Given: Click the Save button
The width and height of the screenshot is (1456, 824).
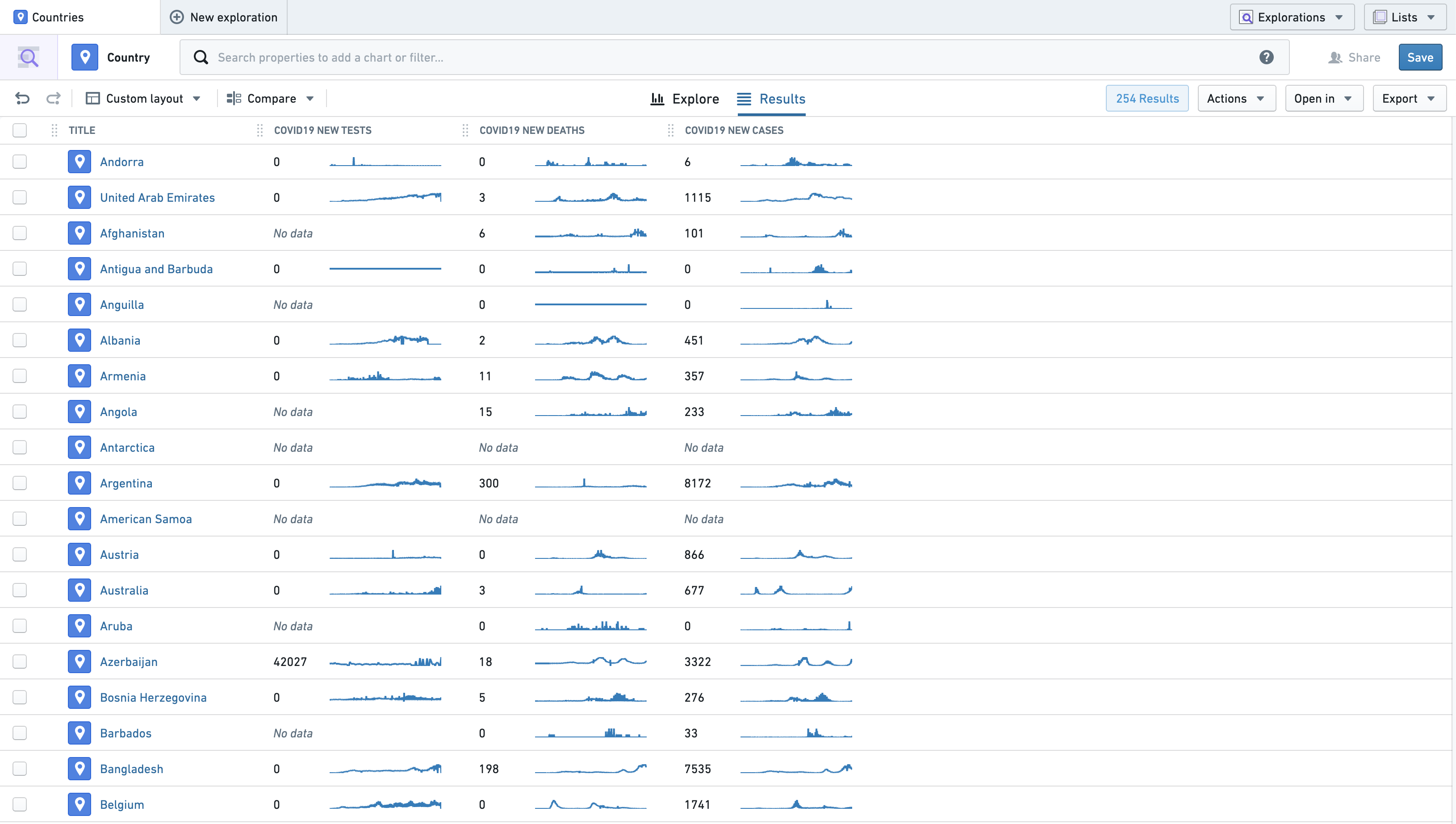Looking at the screenshot, I should pyautogui.click(x=1420, y=57).
